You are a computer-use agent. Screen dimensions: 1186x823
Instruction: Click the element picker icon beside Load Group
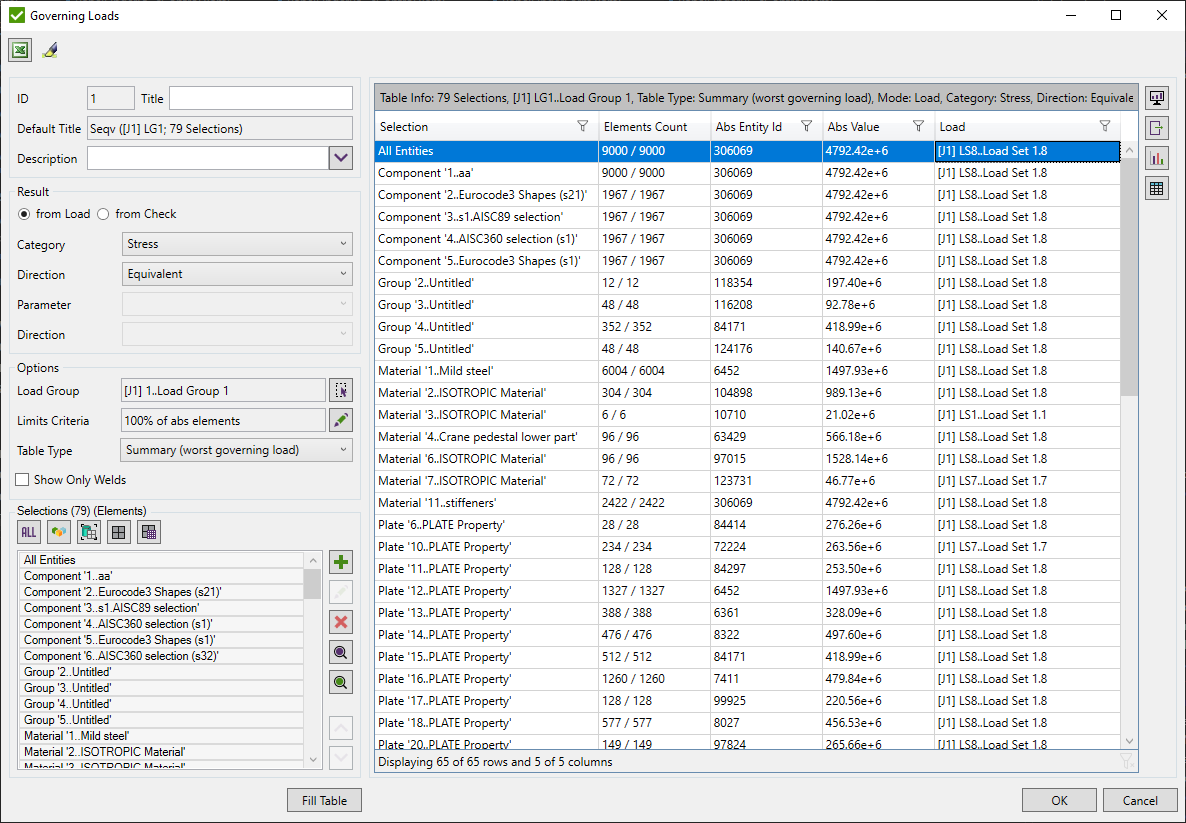(340, 390)
